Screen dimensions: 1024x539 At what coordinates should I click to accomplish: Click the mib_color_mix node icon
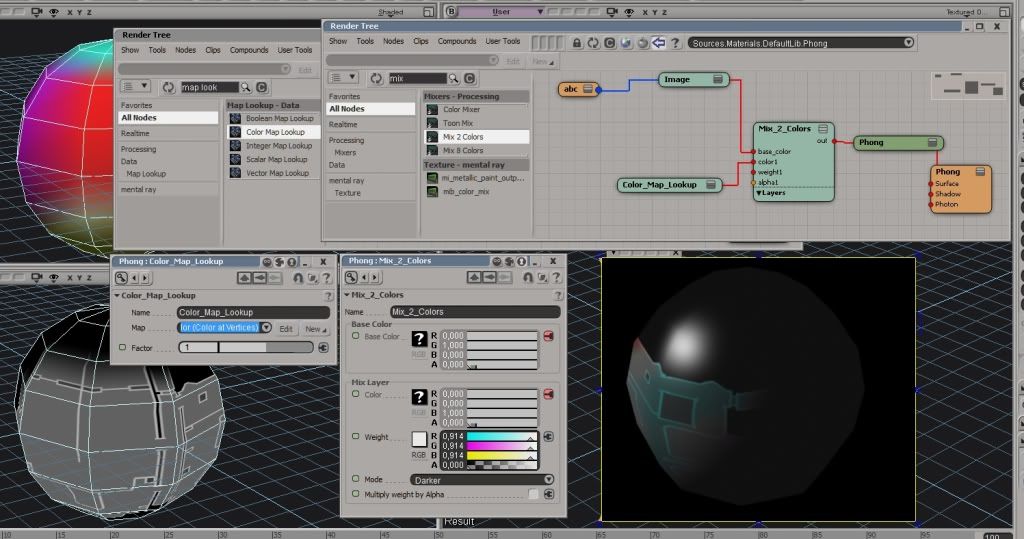click(432, 191)
